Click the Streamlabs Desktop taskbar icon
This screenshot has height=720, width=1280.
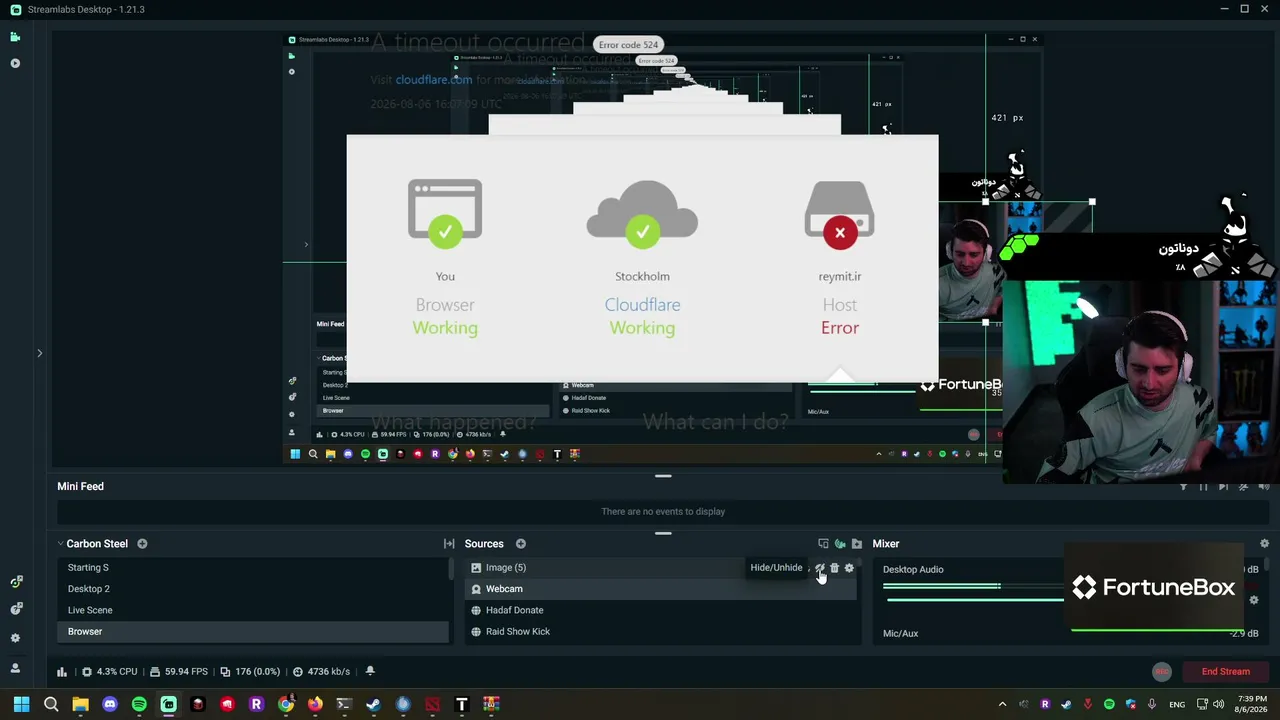168,704
